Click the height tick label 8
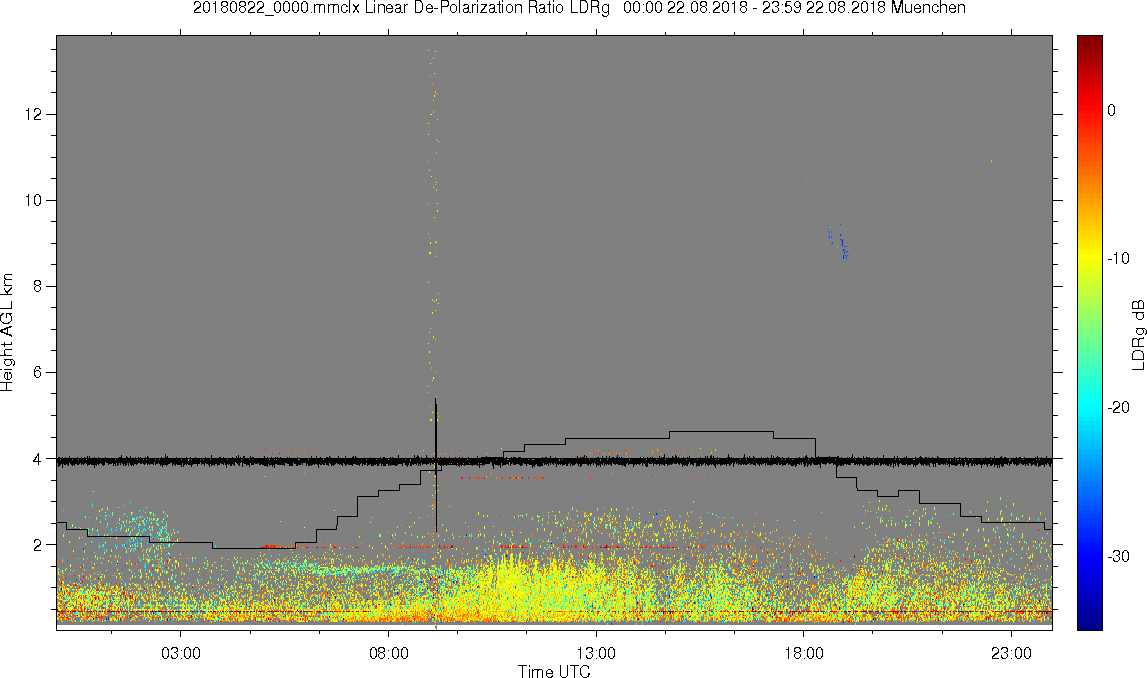The width and height of the screenshot is (1147, 678). pos(38,287)
